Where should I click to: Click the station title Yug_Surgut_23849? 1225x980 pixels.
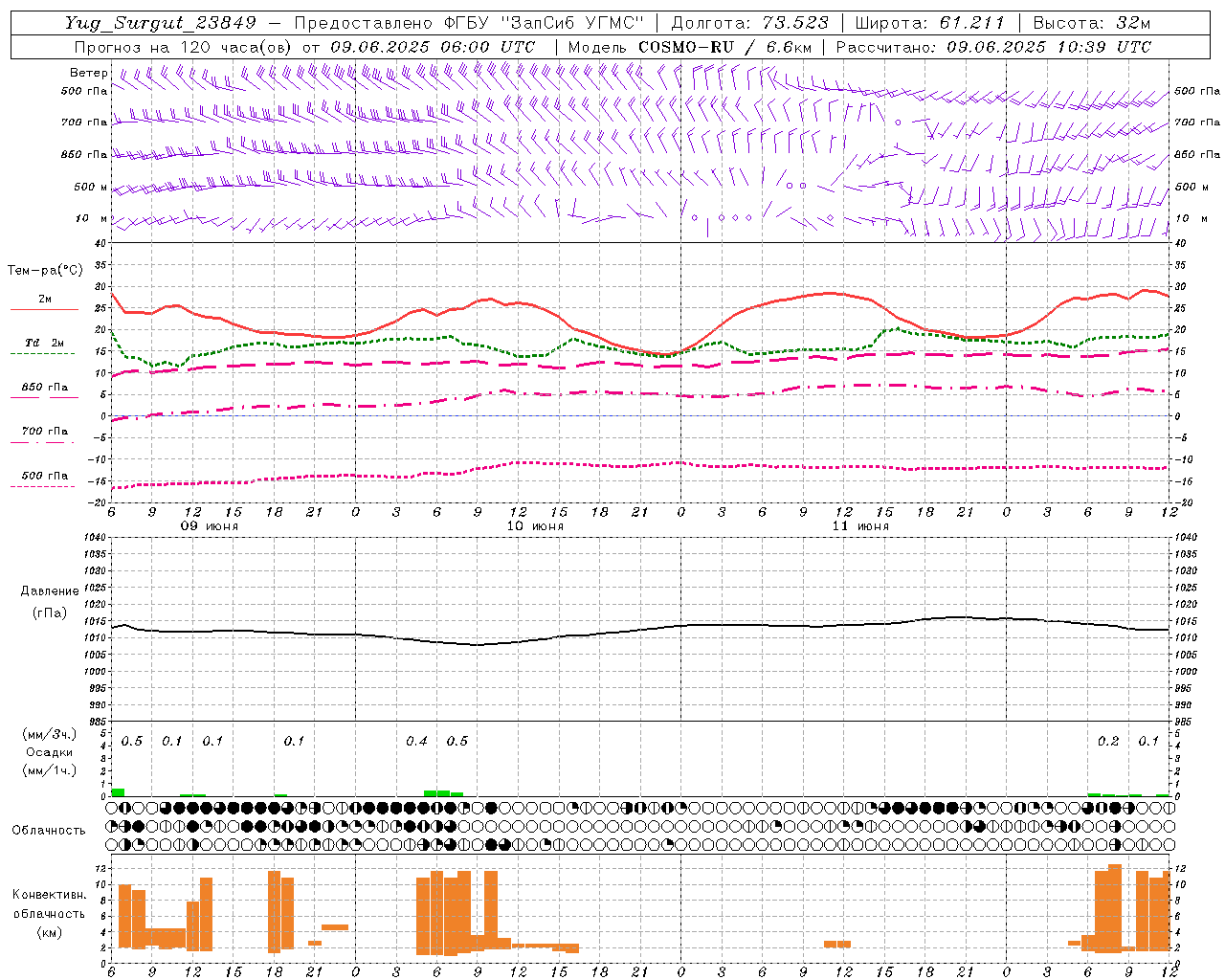[161, 23]
